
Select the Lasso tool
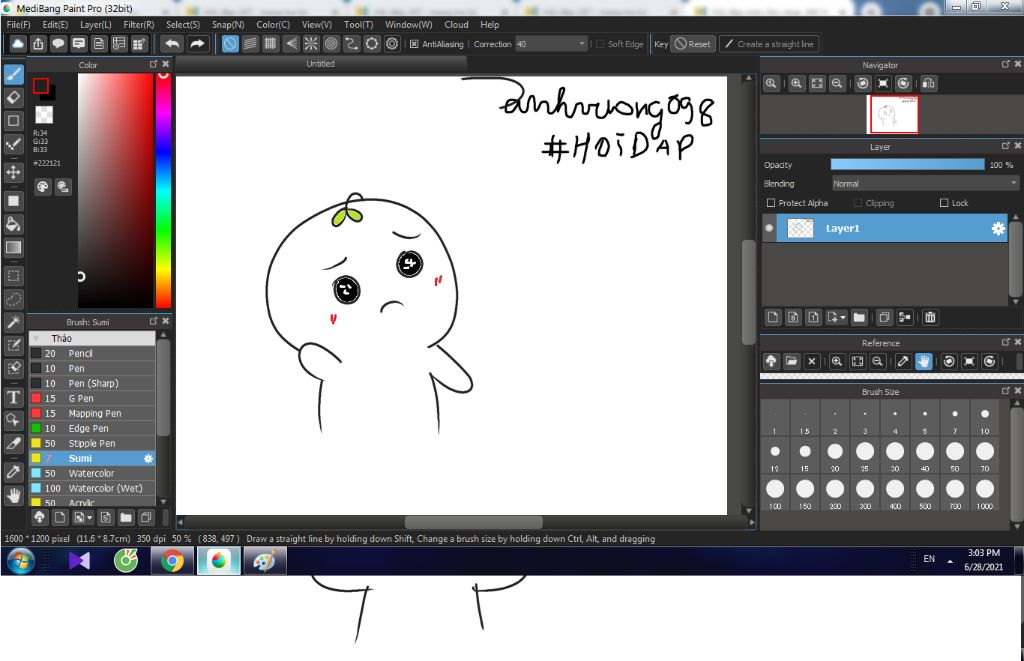coord(14,299)
